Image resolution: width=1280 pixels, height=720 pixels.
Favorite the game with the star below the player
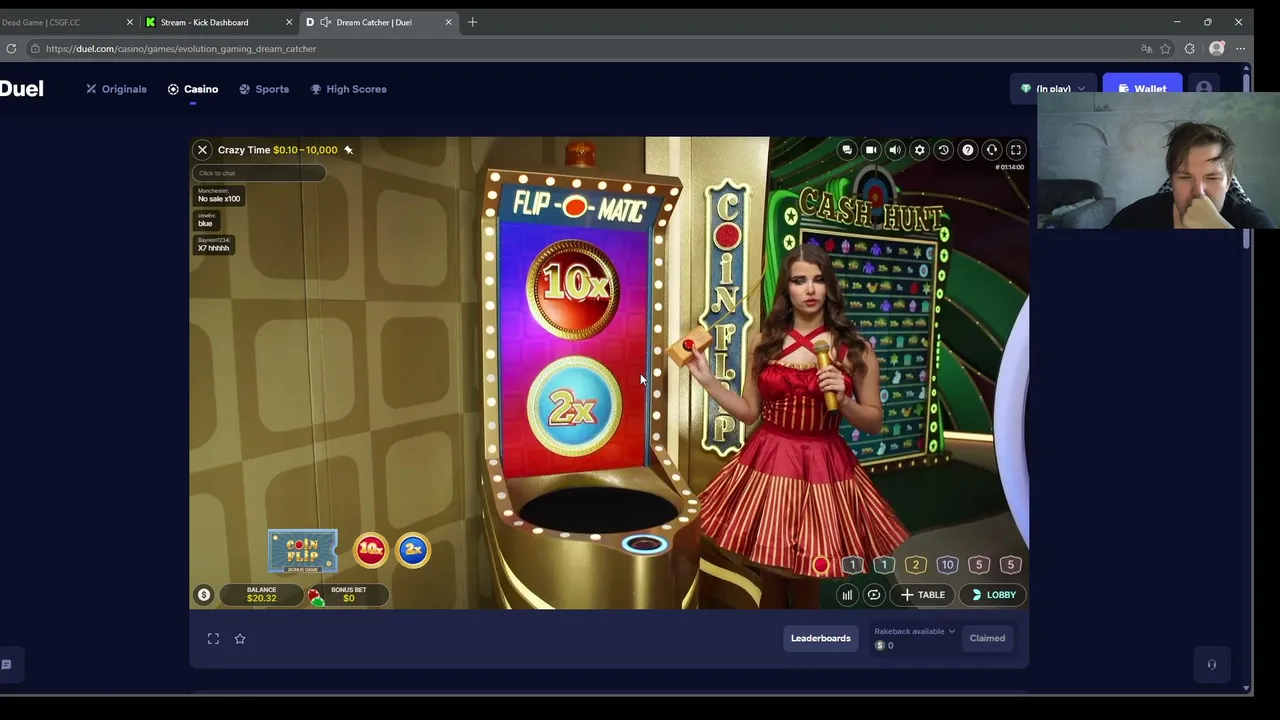click(240, 639)
